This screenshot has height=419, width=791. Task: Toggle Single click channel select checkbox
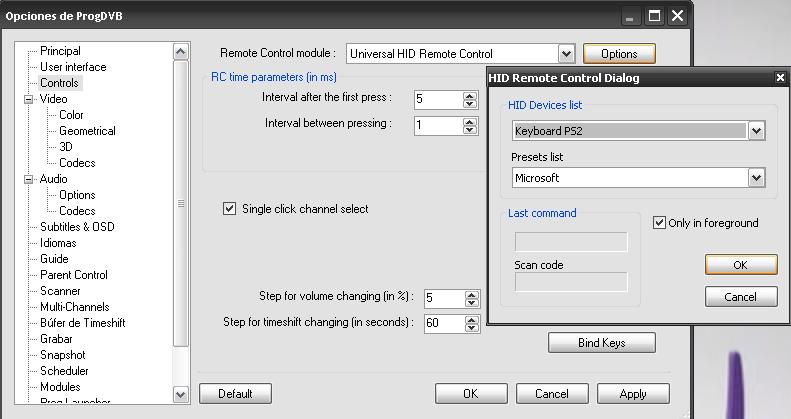(230, 209)
